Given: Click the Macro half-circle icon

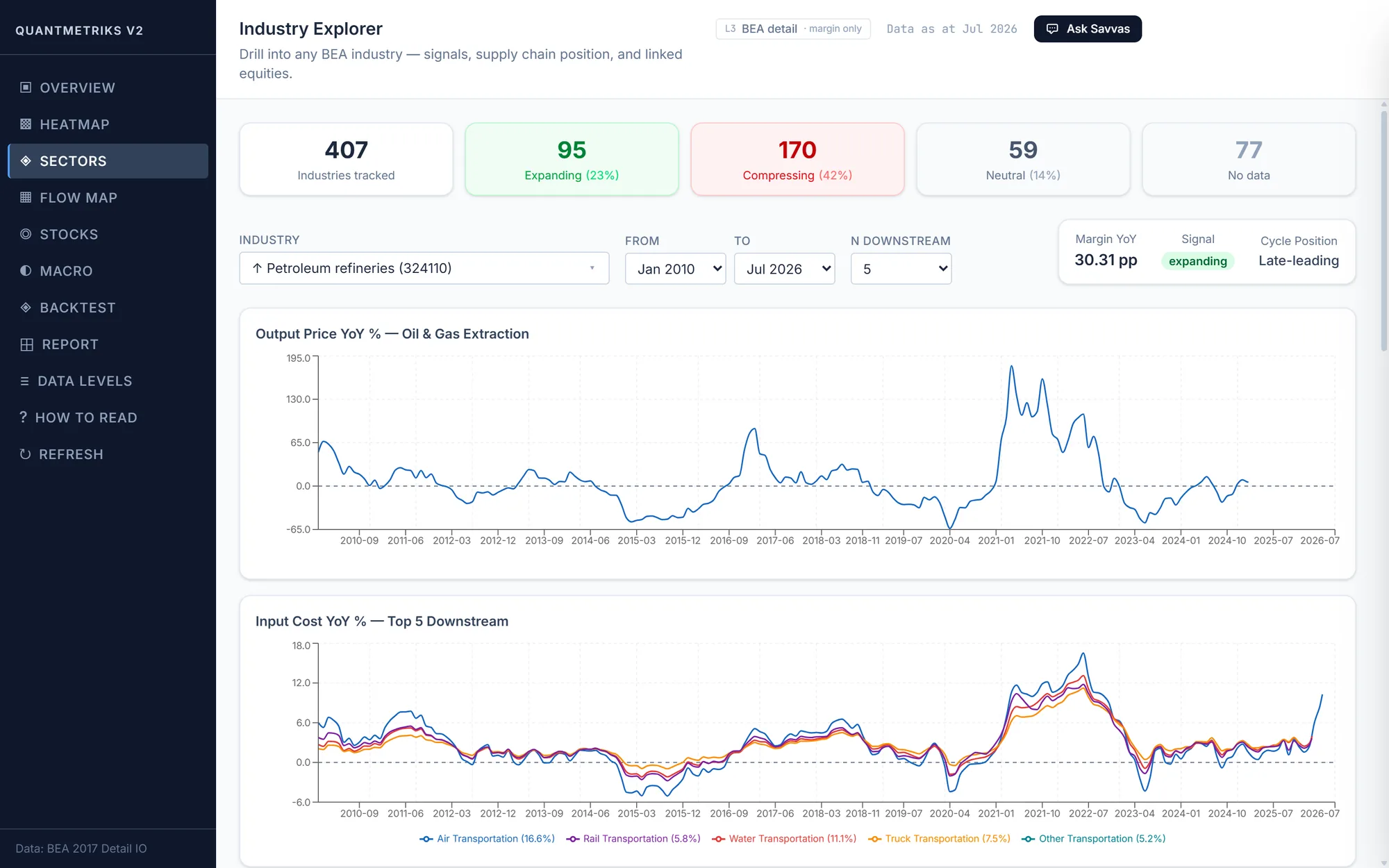Looking at the screenshot, I should [x=26, y=271].
